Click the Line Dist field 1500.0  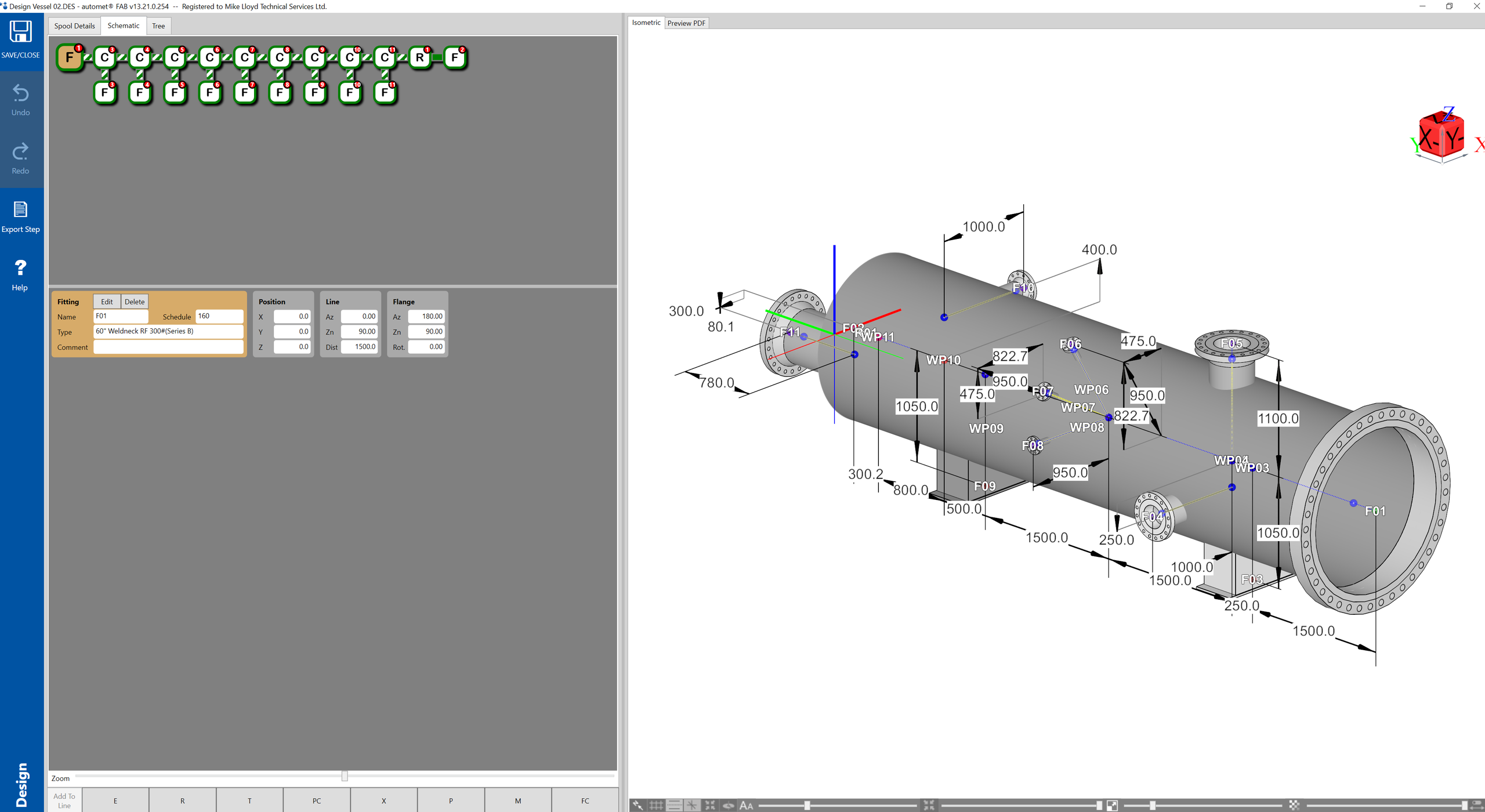tap(359, 347)
